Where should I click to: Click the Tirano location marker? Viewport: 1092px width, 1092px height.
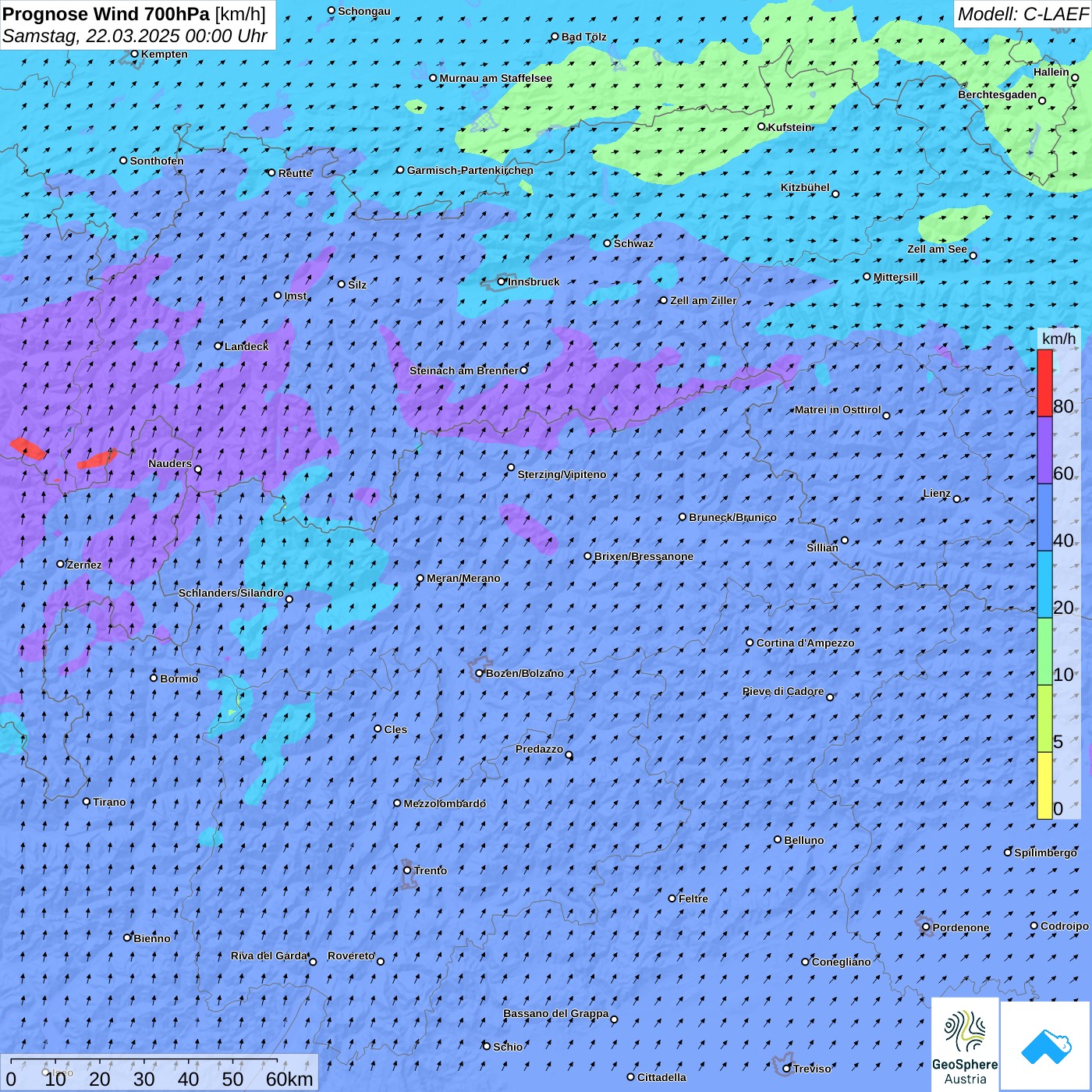[87, 802]
